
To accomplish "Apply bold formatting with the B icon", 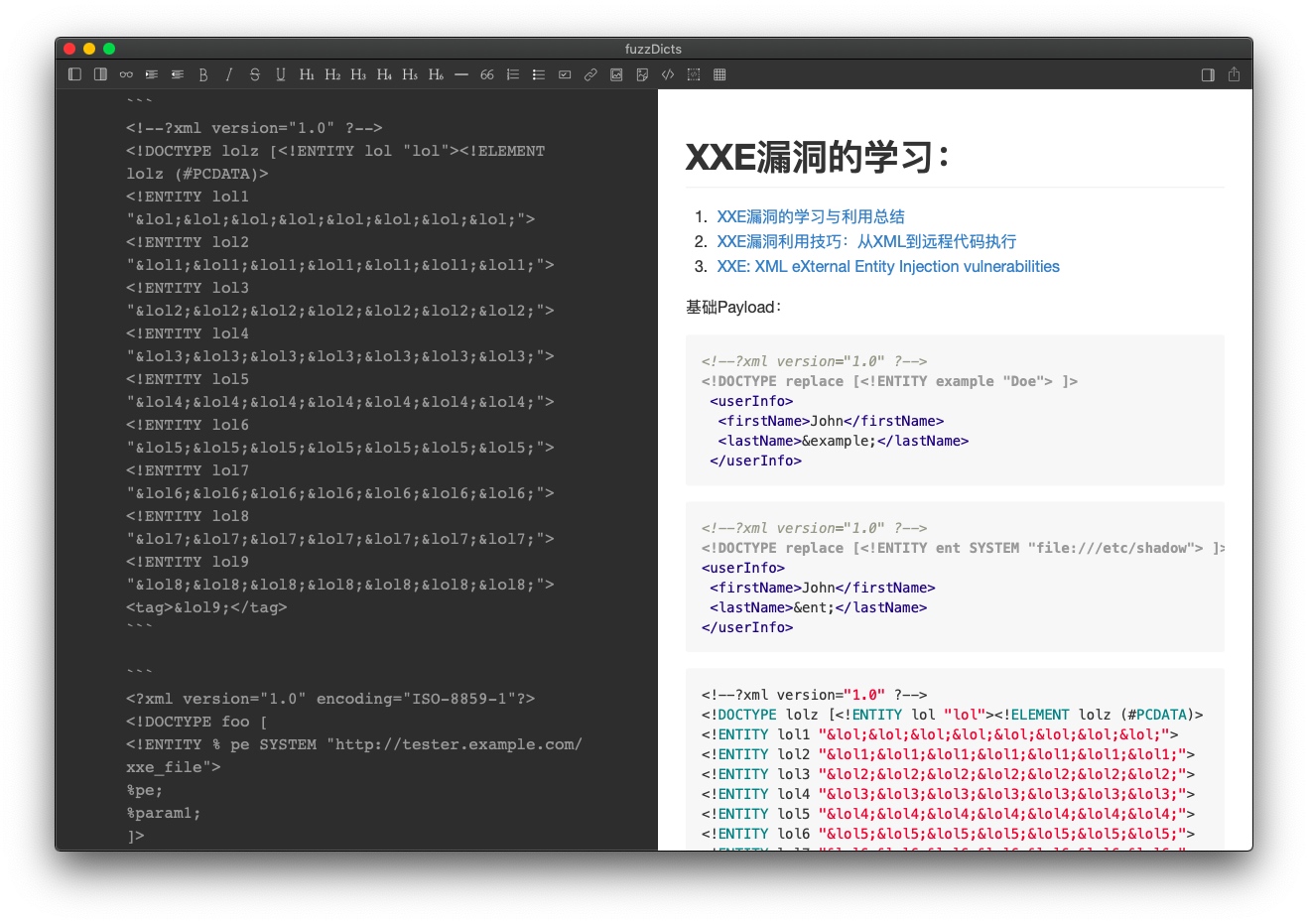I will tap(203, 74).
